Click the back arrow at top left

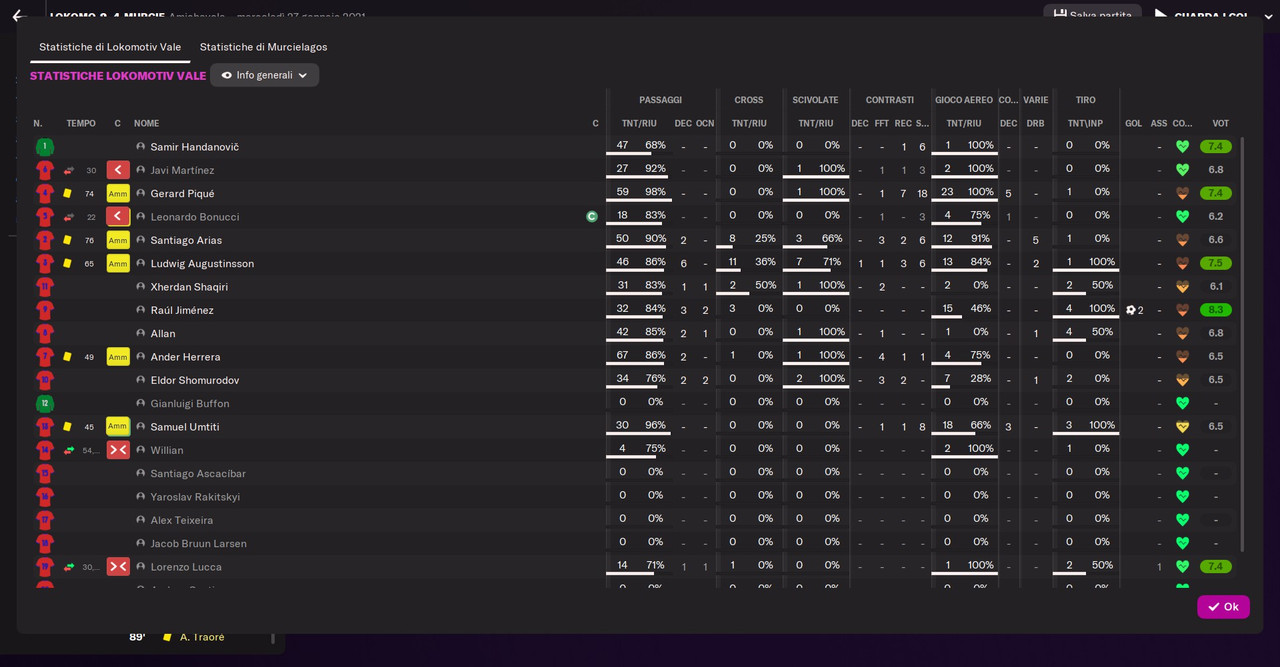[18, 16]
